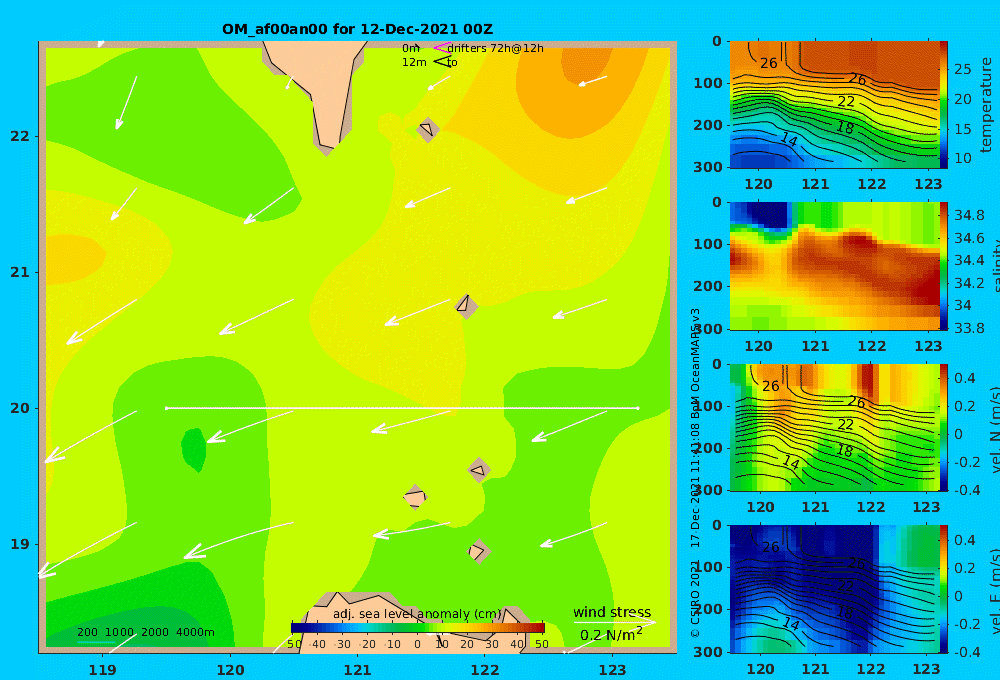The width and height of the screenshot is (1000, 680).
Task: Click the '200 1000 2000 4000m' depth legend
Action: click(145, 632)
